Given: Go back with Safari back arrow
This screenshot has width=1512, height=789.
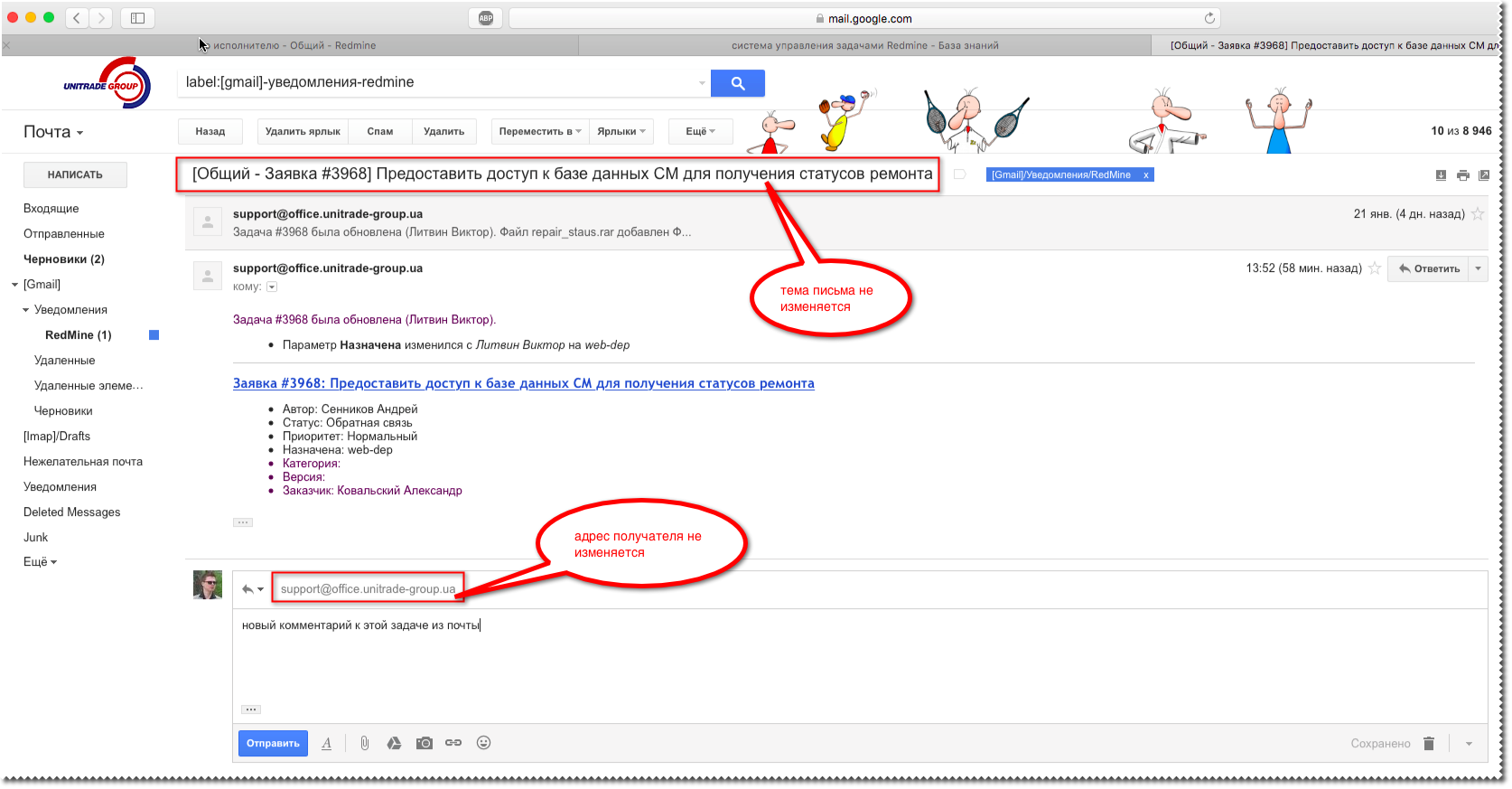Looking at the screenshot, I should click(77, 18).
